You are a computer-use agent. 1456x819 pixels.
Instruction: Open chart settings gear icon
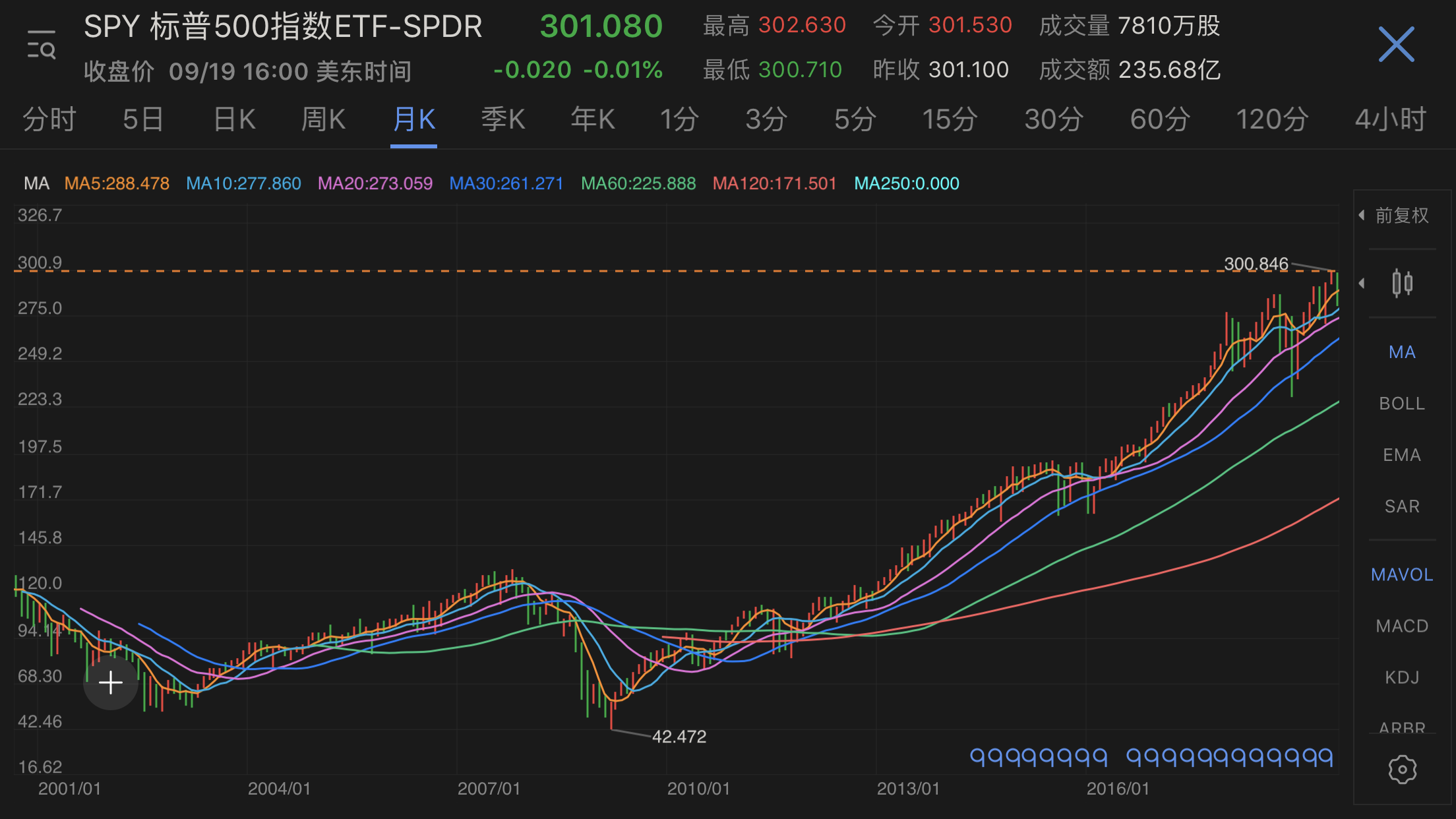[x=1402, y=770]
